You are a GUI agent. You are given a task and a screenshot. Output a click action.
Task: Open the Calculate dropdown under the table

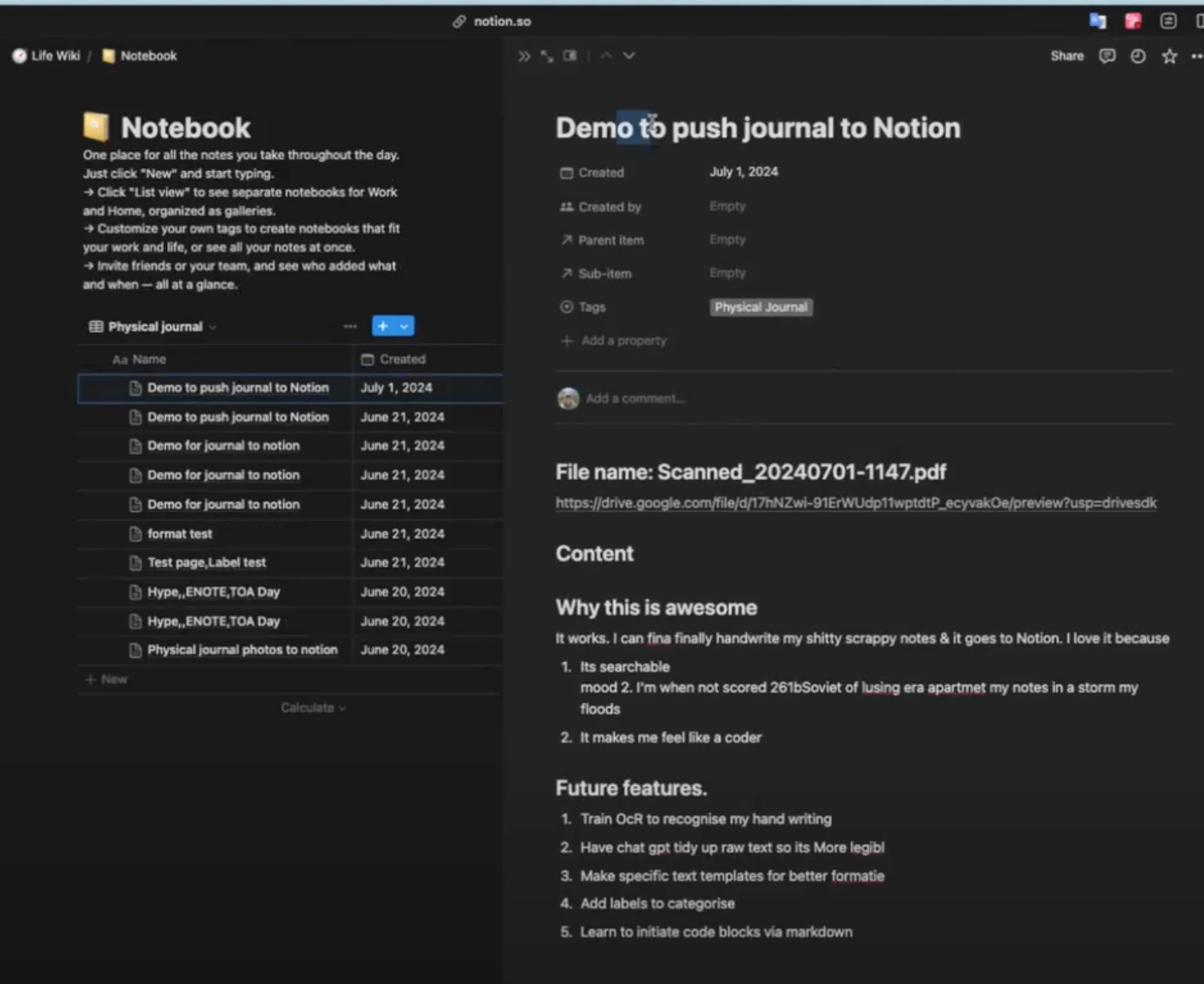point(313,708)
